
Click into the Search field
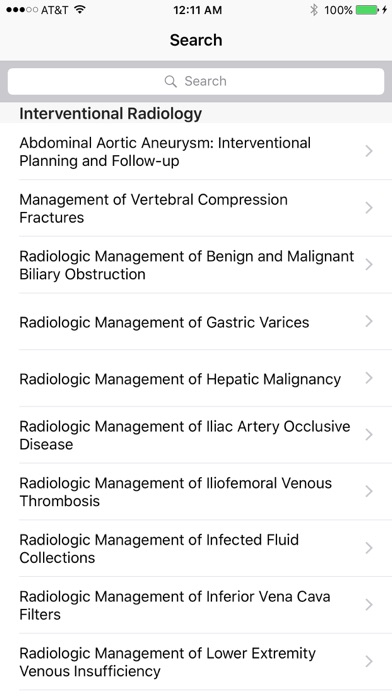click(x=196, y=81)
